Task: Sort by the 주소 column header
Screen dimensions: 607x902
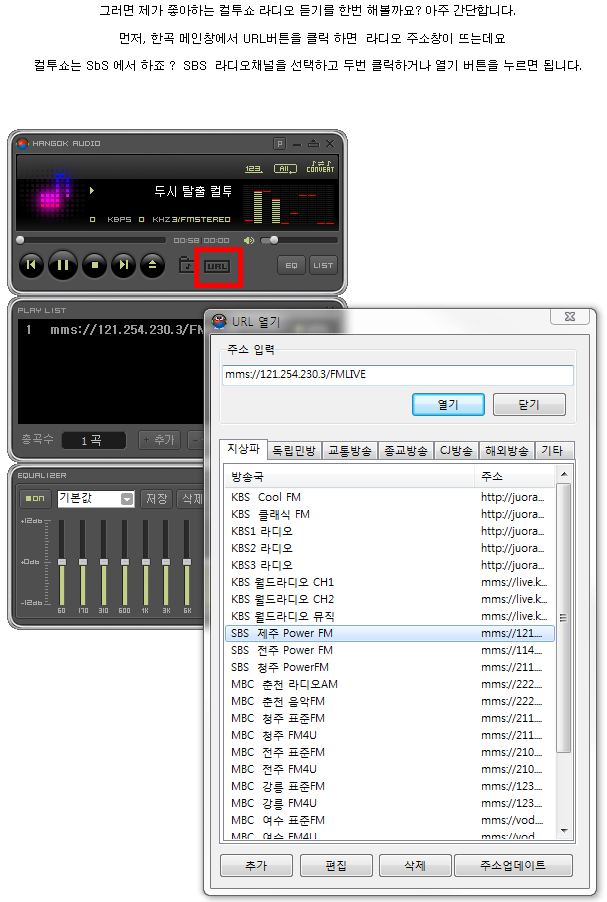Action: tap(515, 476)
